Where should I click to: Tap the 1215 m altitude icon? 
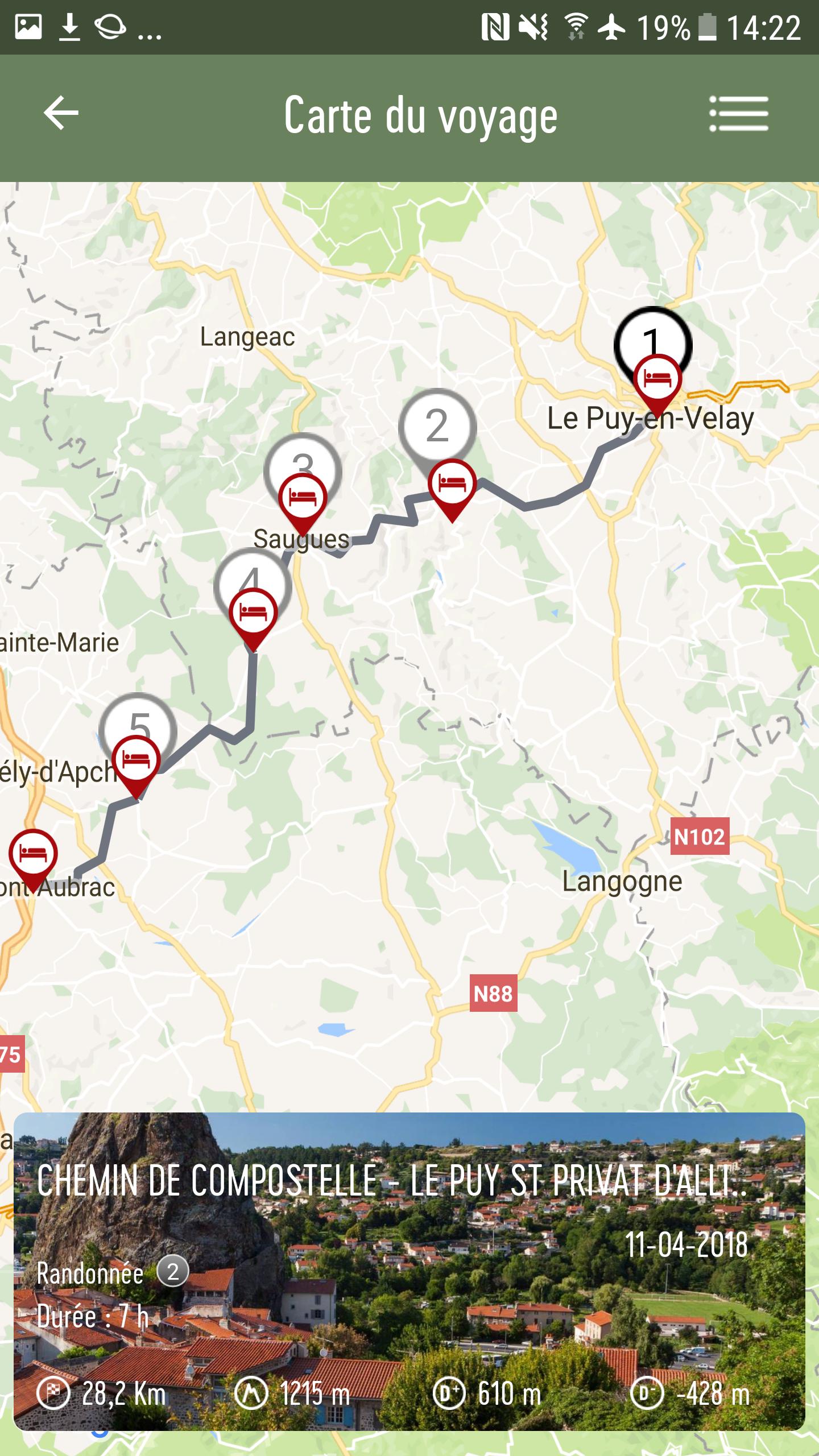click(251, 1393)
